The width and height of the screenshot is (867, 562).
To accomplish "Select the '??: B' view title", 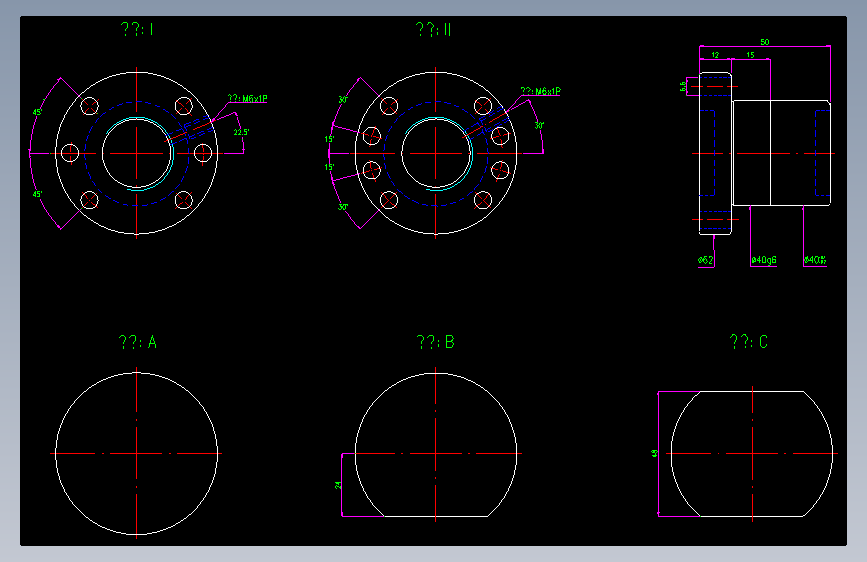I will (436, 342).
